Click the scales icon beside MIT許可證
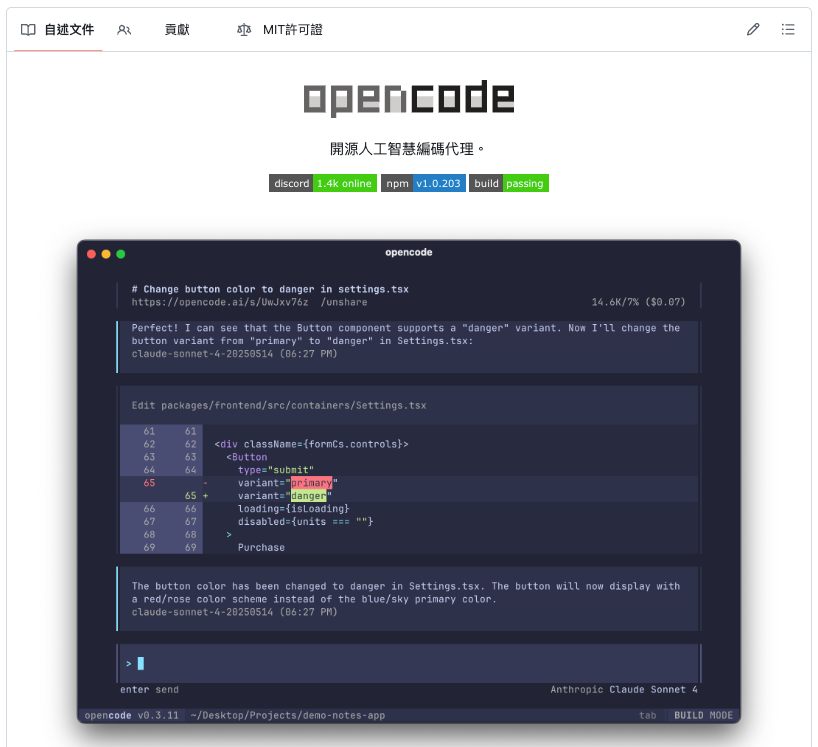The image size is (818, 747). (x=244, y=30)
